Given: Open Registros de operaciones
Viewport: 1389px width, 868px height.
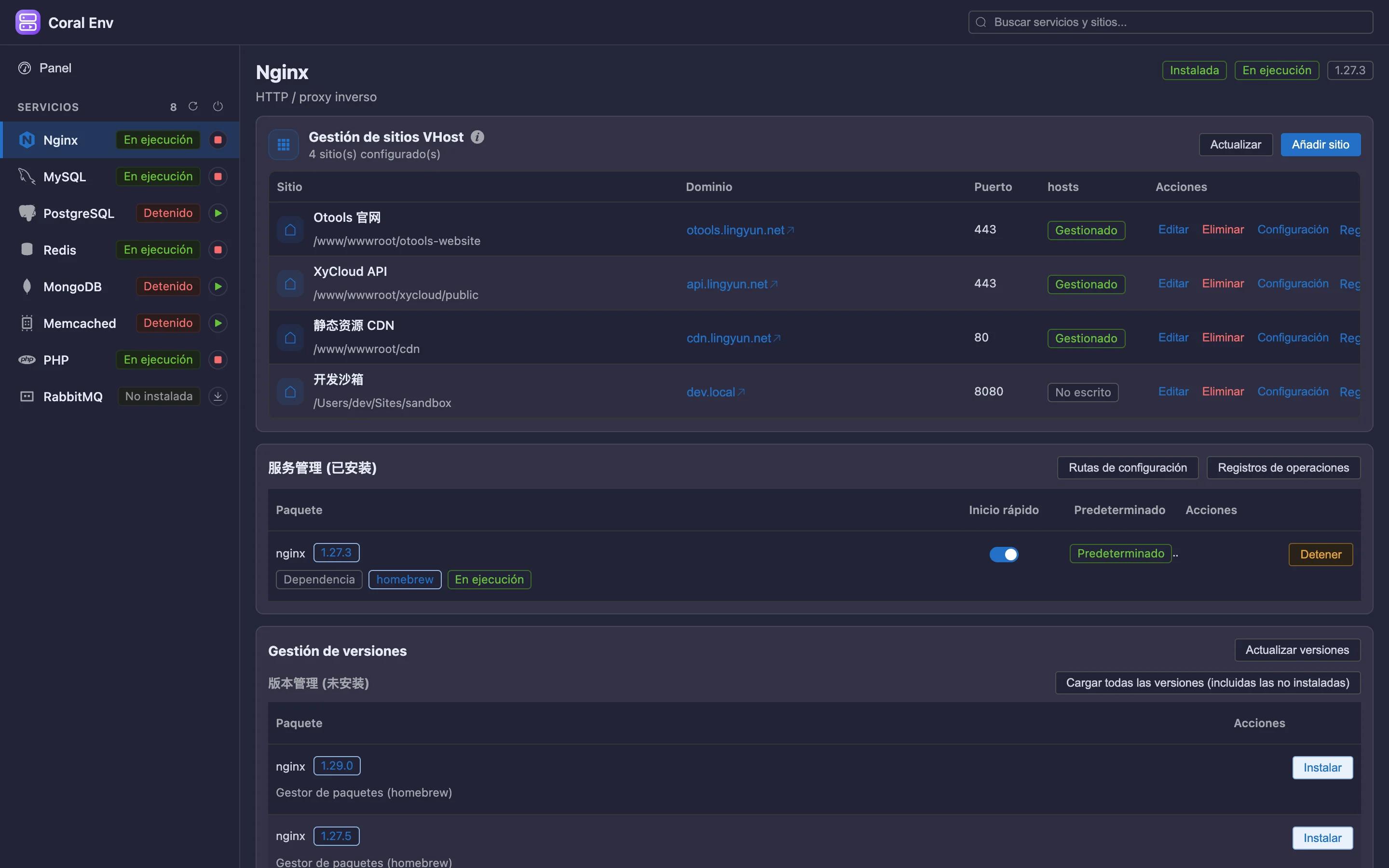Looking at the screenshot, I should [1283, 468].
